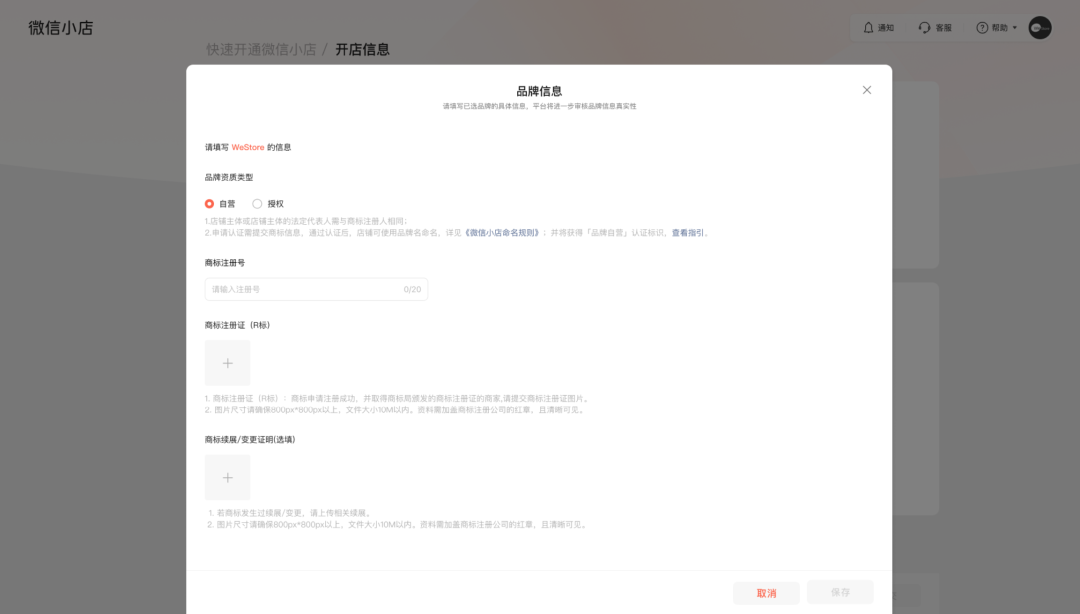Viewport: 1080px width, 614px height.
Task: Open the 通知 notifications bell
Action: (x=876, y=27)
